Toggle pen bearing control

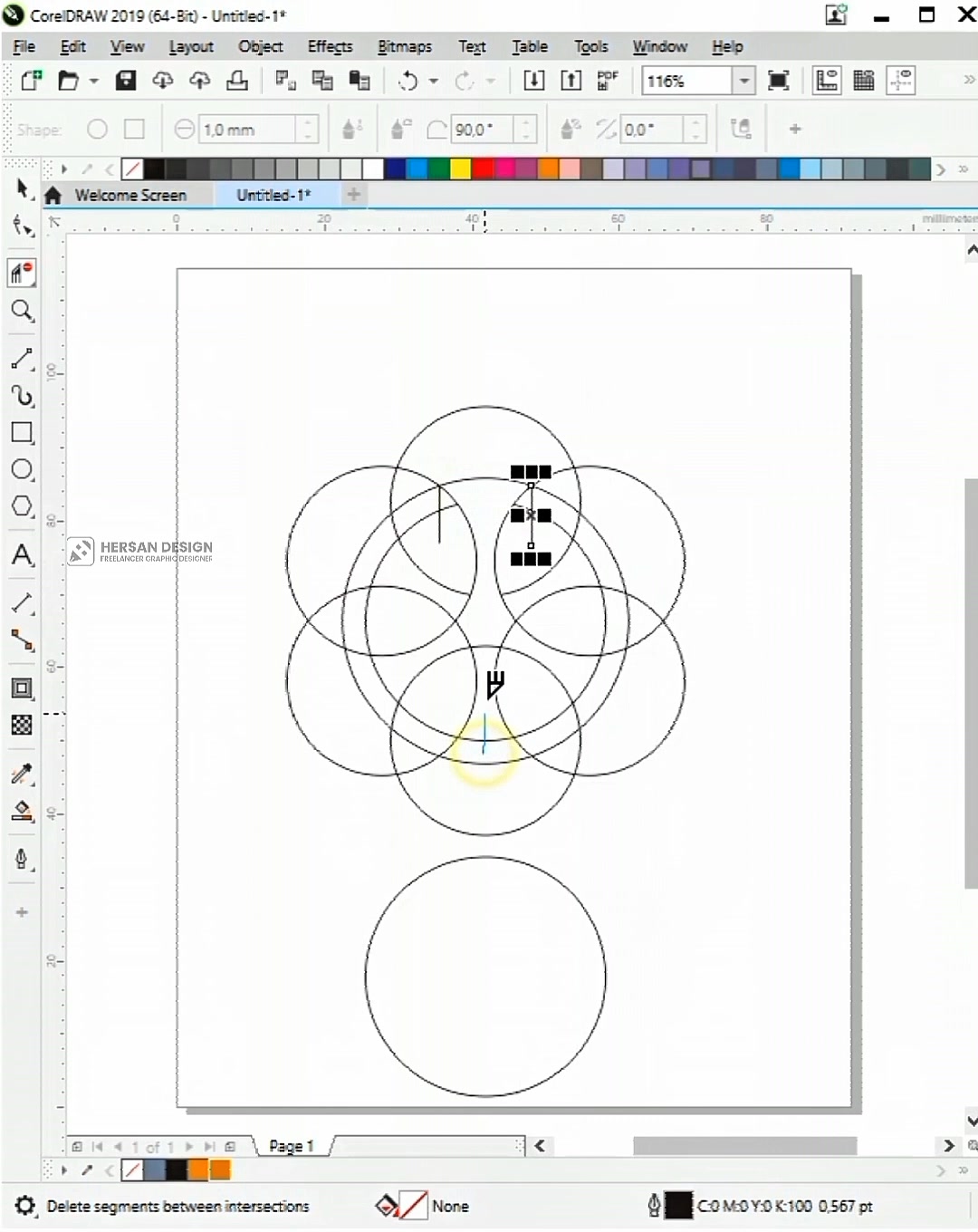570,130
